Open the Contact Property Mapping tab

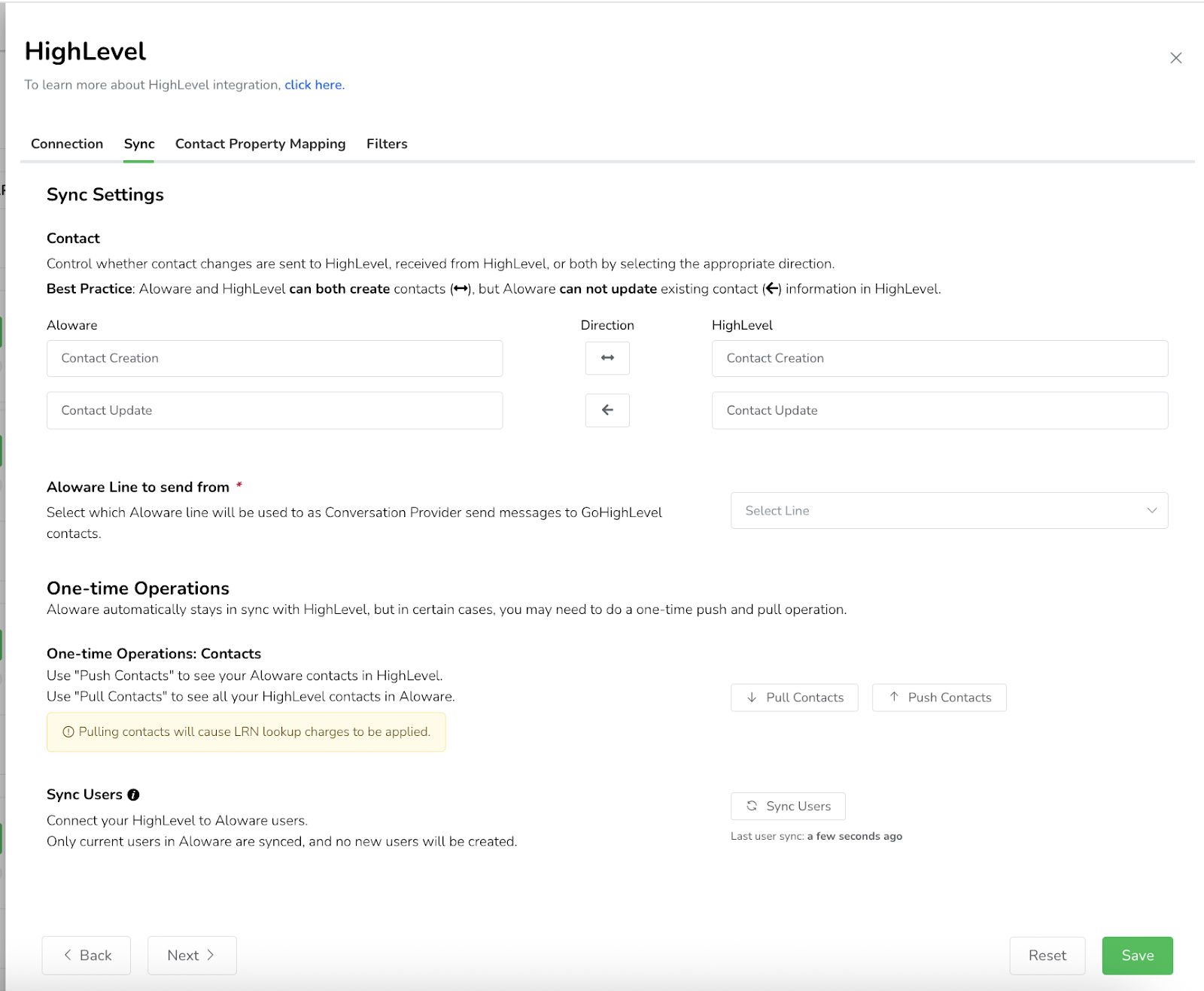(260, 144)
